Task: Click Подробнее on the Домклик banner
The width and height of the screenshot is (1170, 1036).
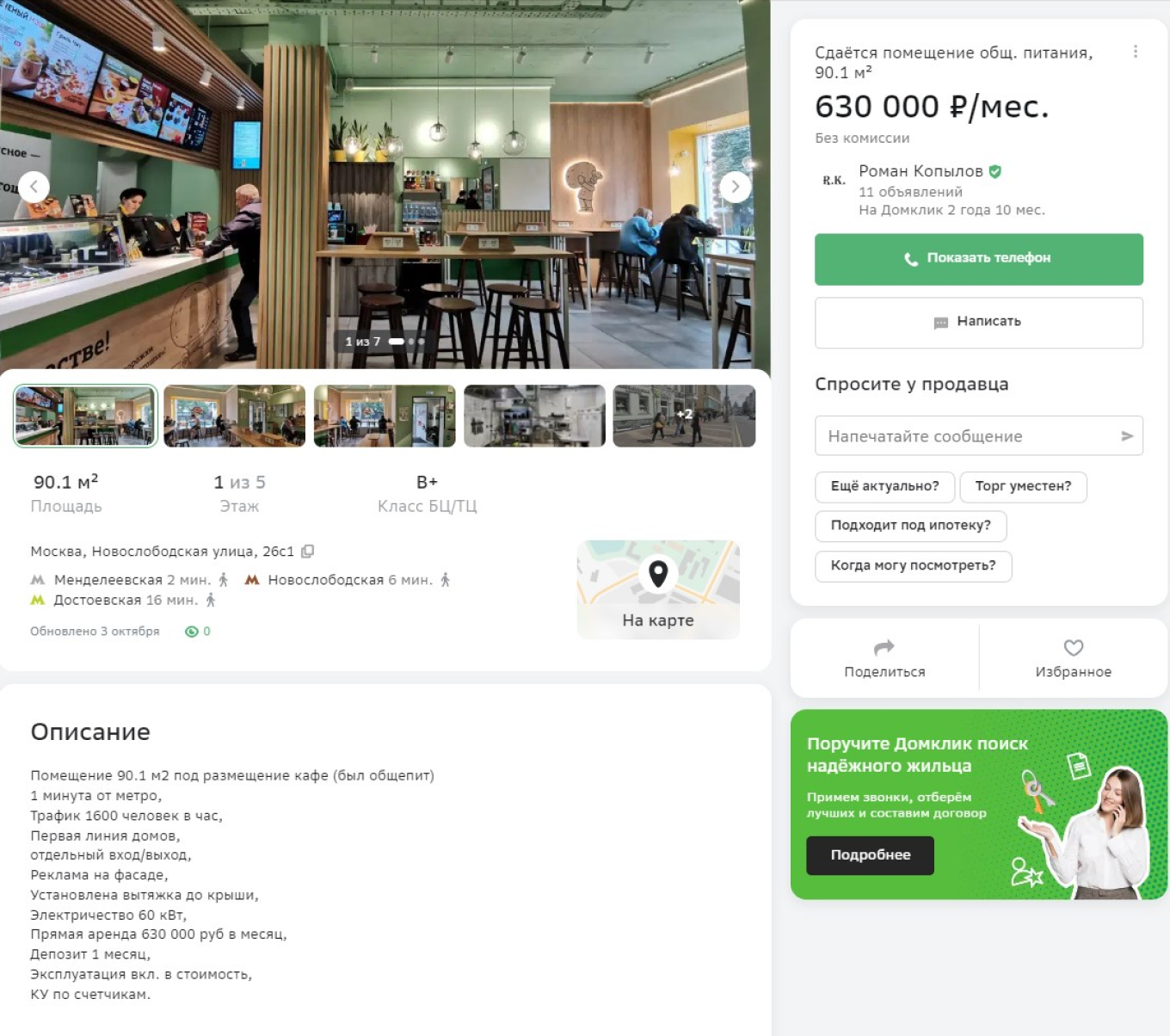Action: coord(870,855)
